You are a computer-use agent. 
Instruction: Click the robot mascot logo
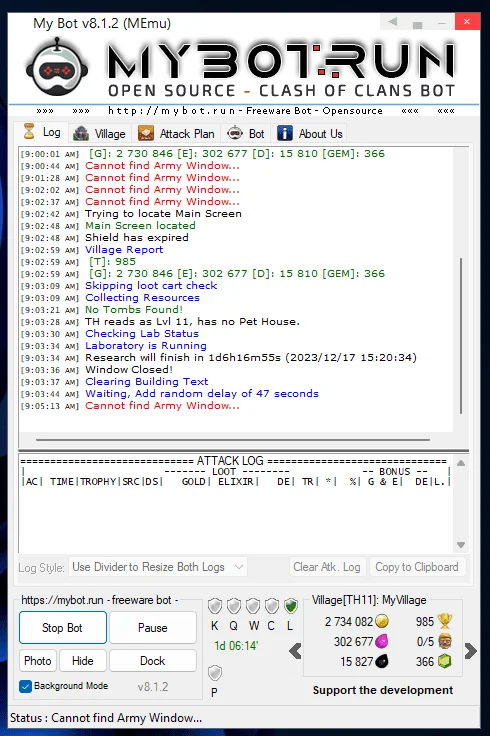[57, 67]
